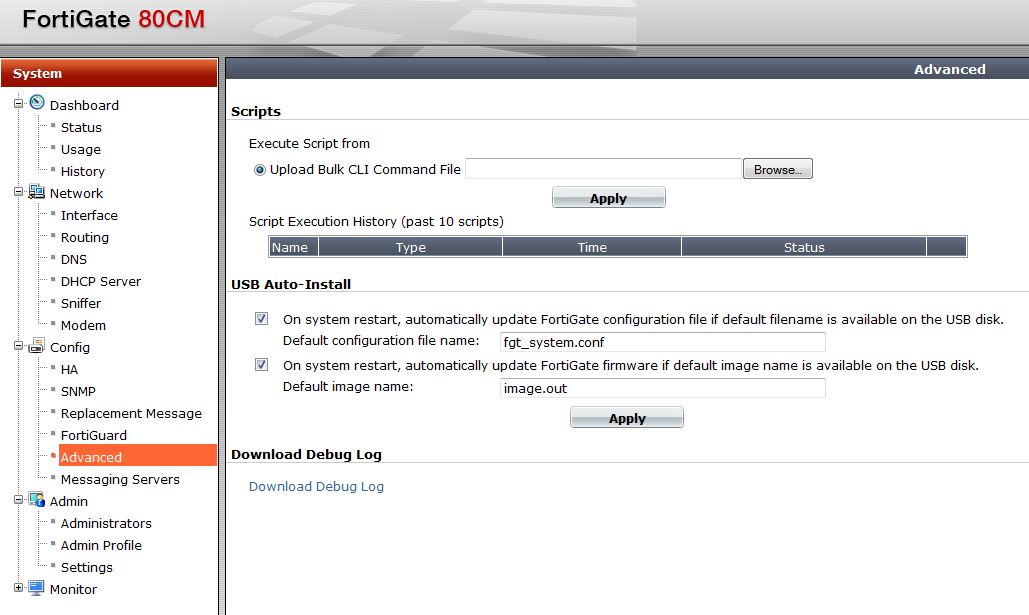Open the Admin Profile page
The width and height of the screenshot is (1029, 615).
[x=101, y=545]
